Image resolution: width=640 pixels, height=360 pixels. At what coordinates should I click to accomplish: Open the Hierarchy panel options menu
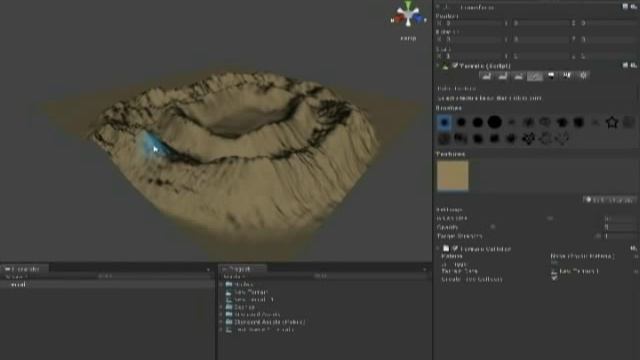point(208,269)
